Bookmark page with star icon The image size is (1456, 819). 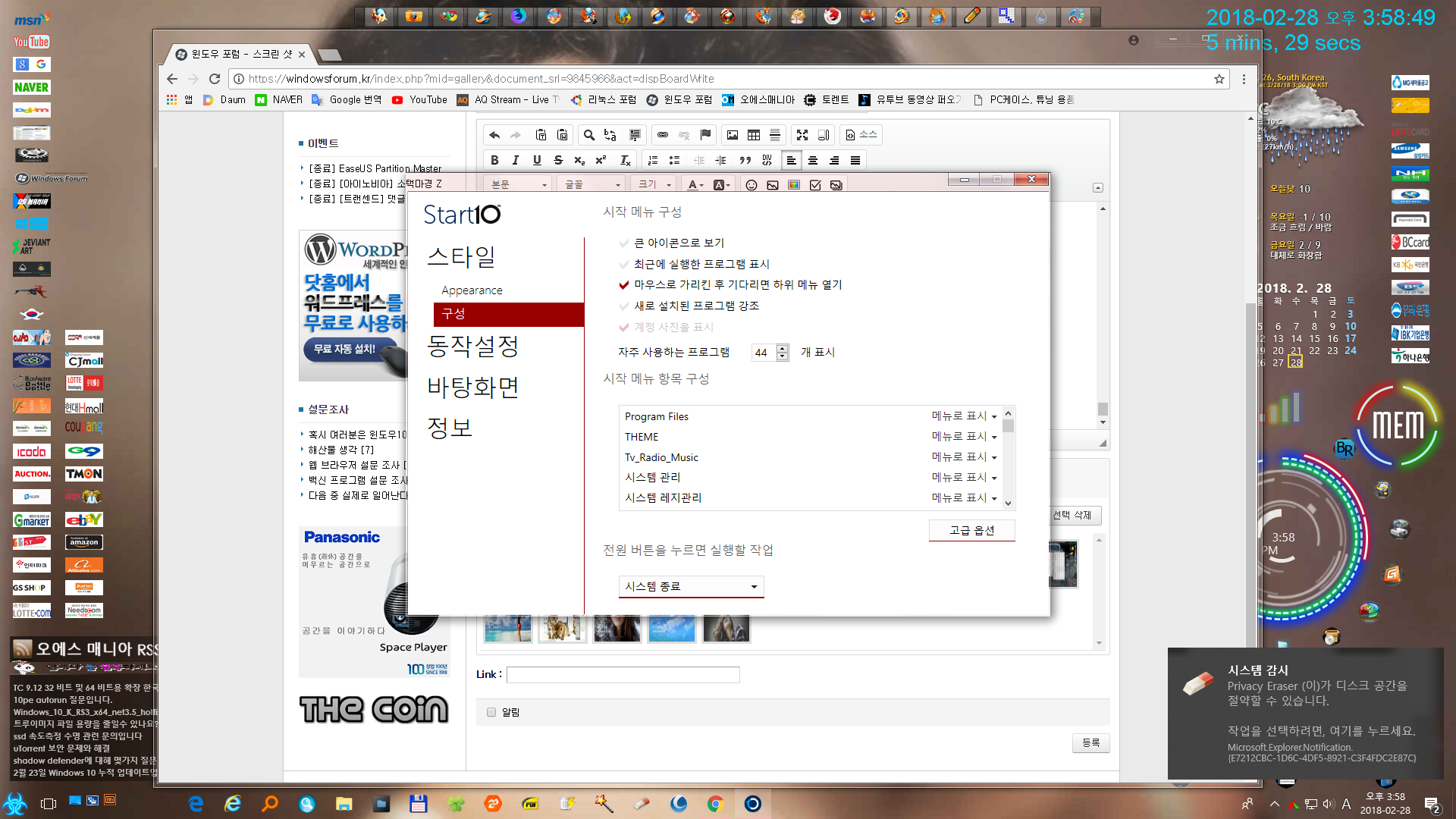pos(1219,79)
